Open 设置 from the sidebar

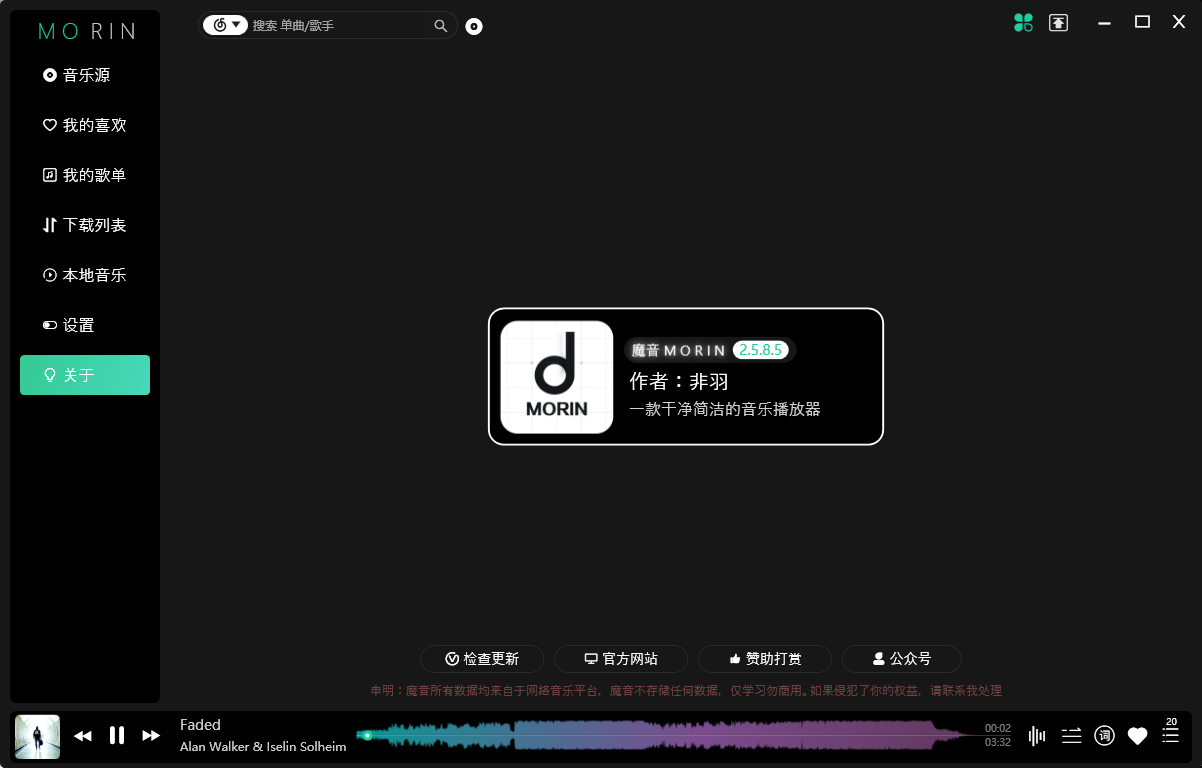pos(84,324)
